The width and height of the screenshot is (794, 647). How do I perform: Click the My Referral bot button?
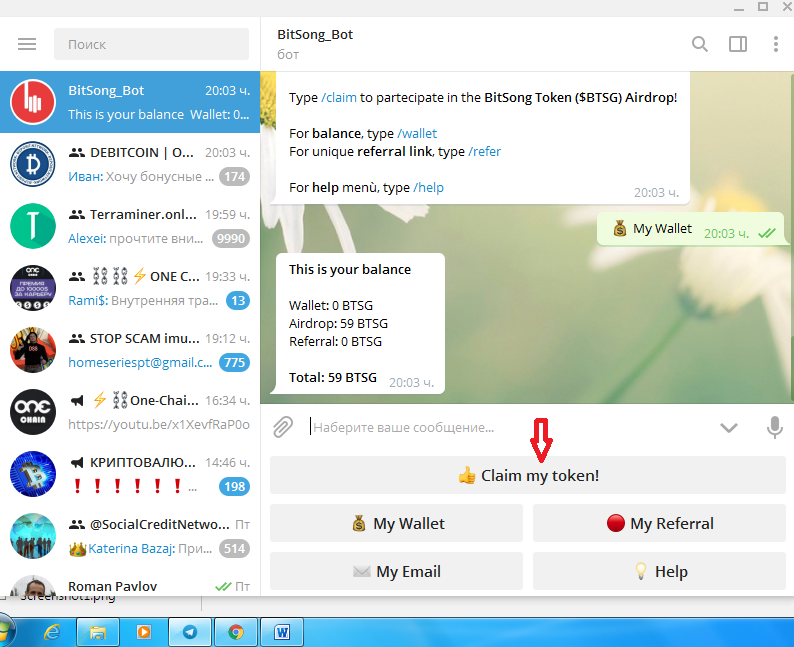(x=659, y=523)
